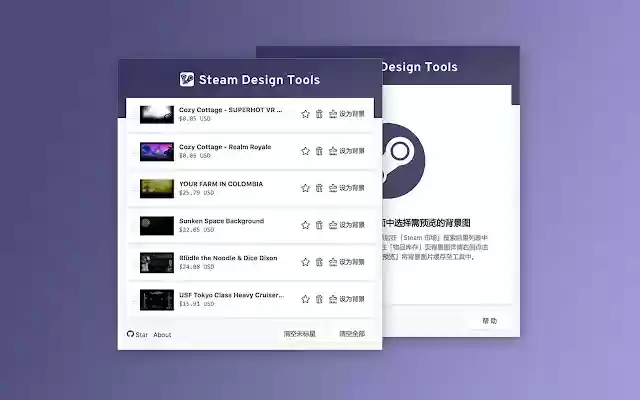Viewport: 640px width, 400px height.
Task: Open the Cozy Cottage - SUPERHOT VR thumbnail
Action: click(157, 114)
